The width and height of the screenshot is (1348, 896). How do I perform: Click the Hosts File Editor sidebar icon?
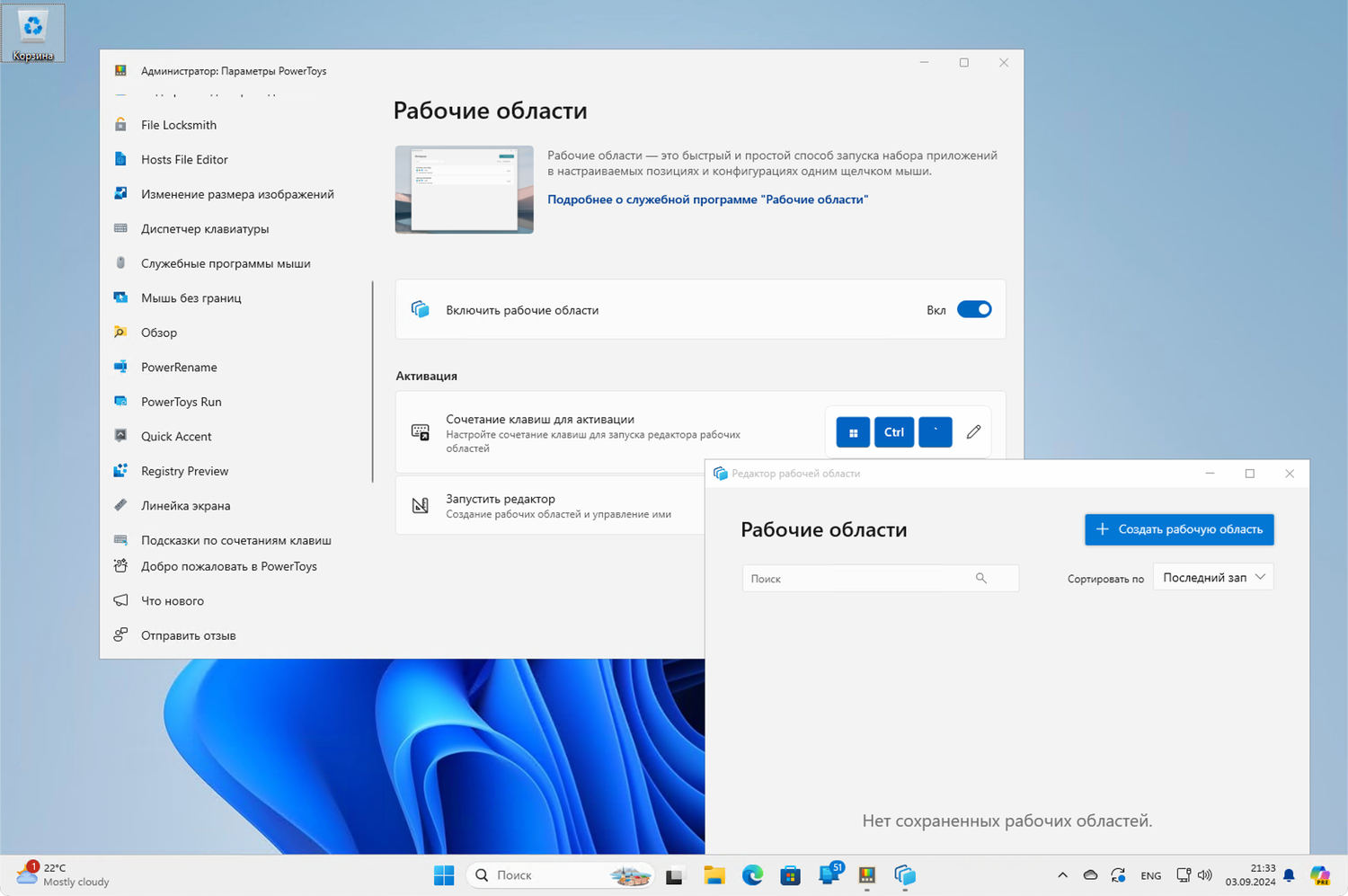[x=120, y=159]
